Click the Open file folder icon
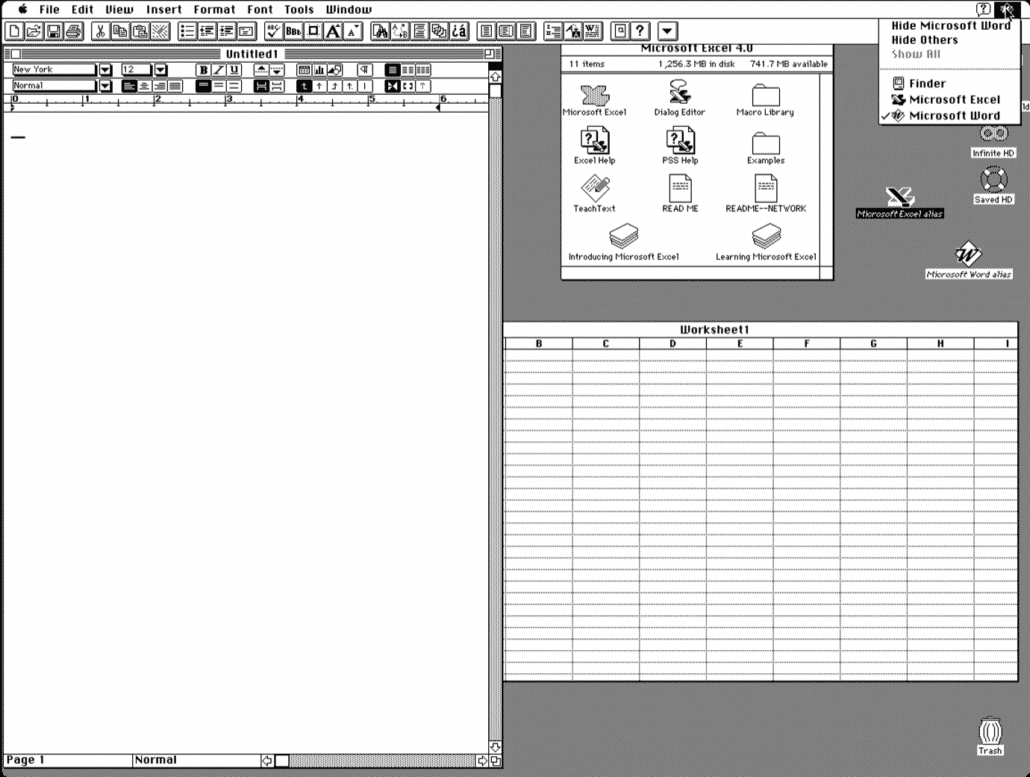The height and width of the screenshot is (777, 1030). point(34,31)
